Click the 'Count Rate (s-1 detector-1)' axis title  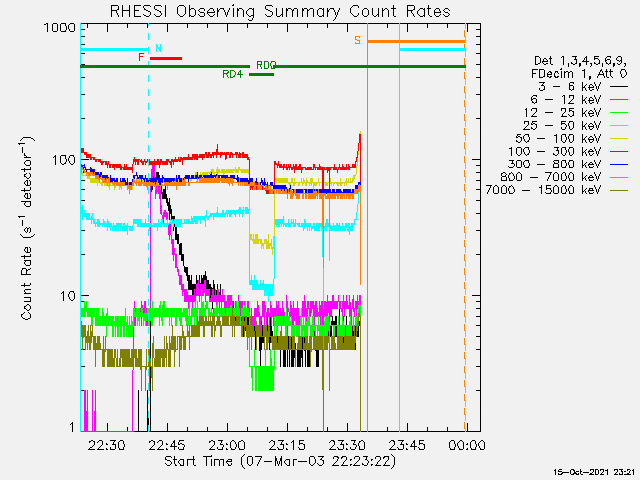pyautogui.click(x=27, y=229)
